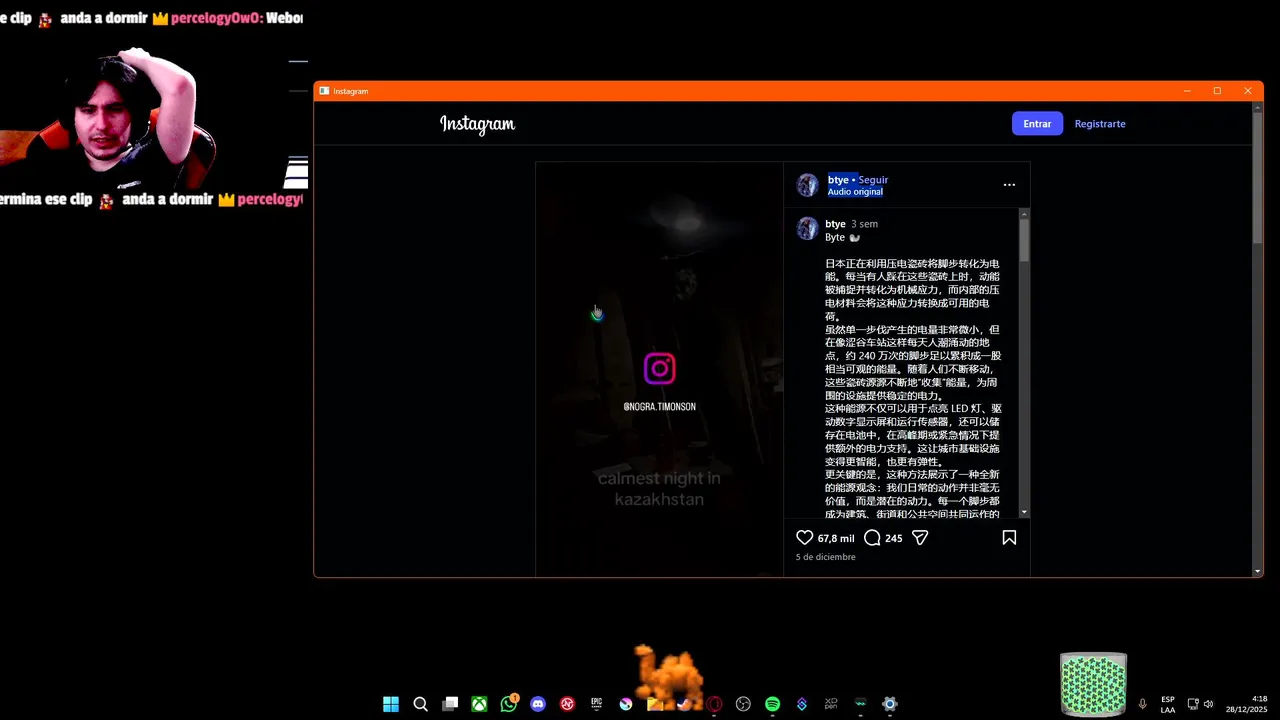The width and height of the screenshot is (1280, 720).
Task: Click the calmest night in kazakhstan caption text
Action: pyautogui.click(x=659, y=489)
